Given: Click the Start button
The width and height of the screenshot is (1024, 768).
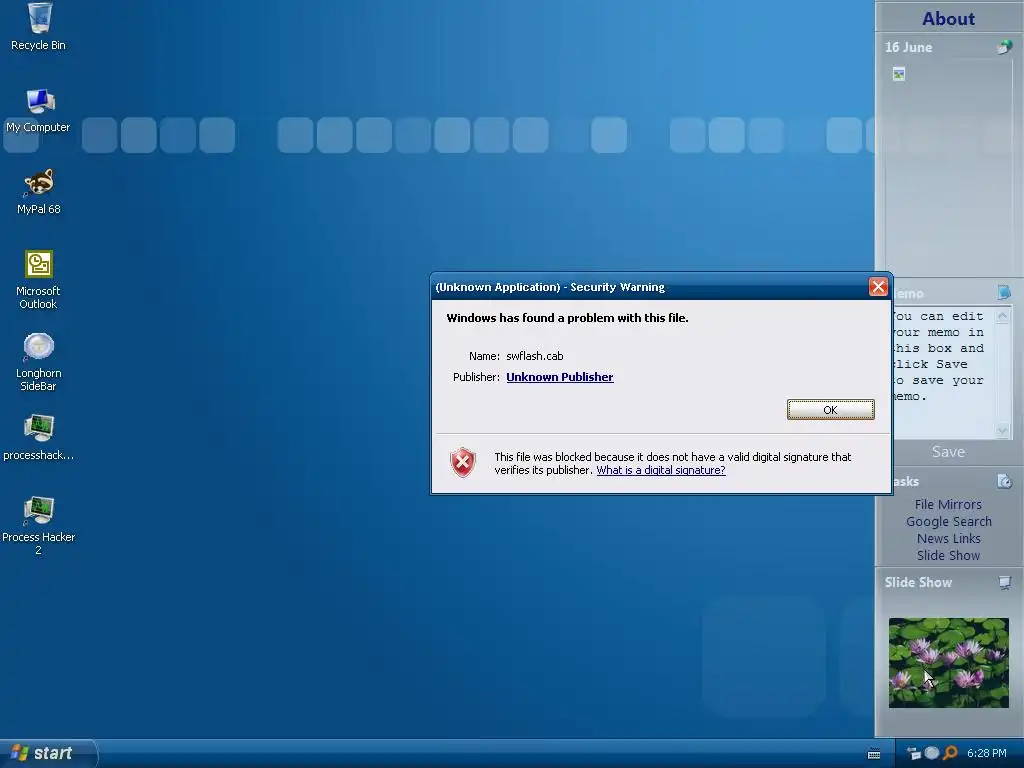Looking at the screenshot, I should (48, 754).
